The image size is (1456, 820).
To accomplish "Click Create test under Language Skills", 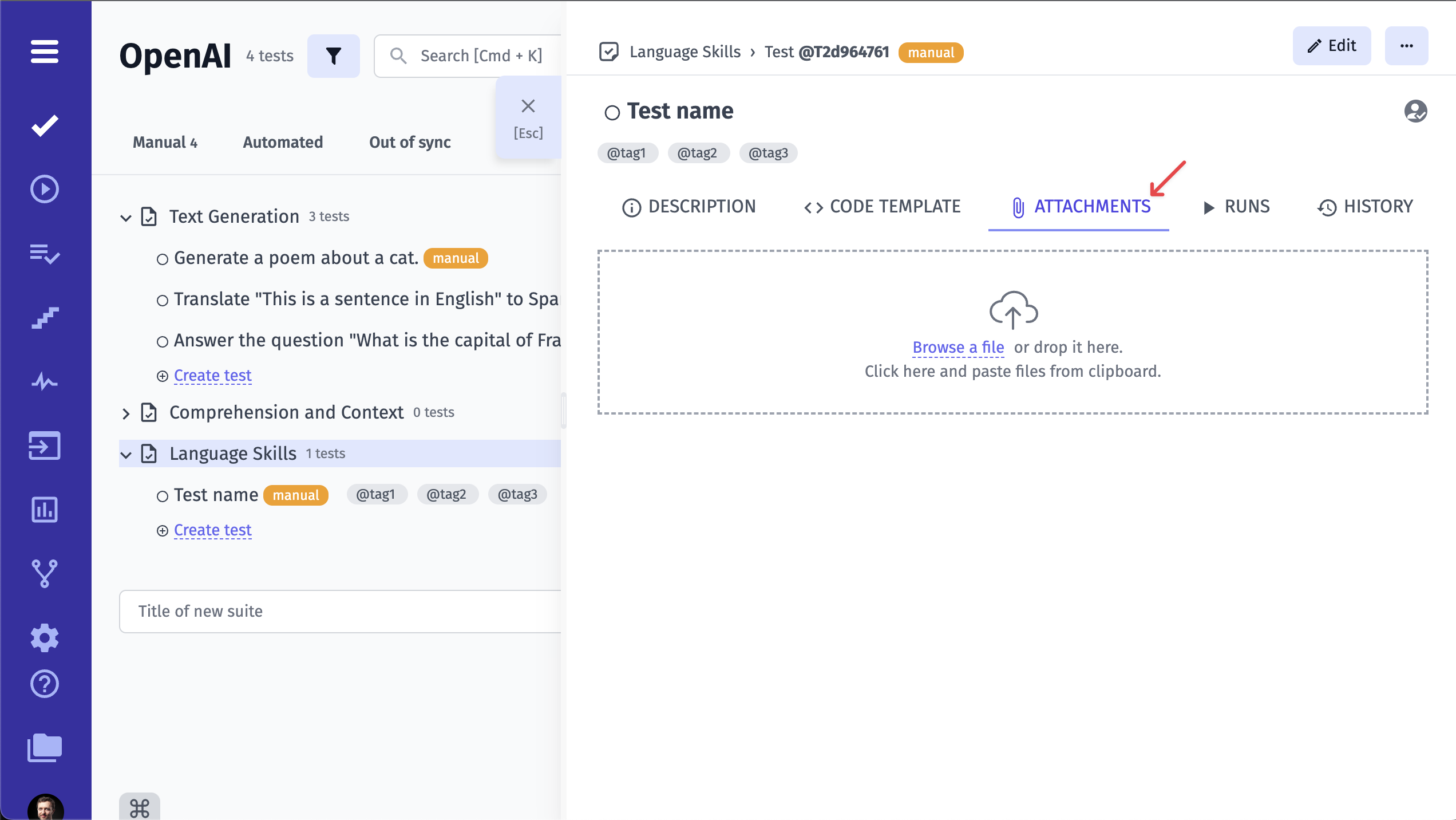I will (x=212, y=529).
